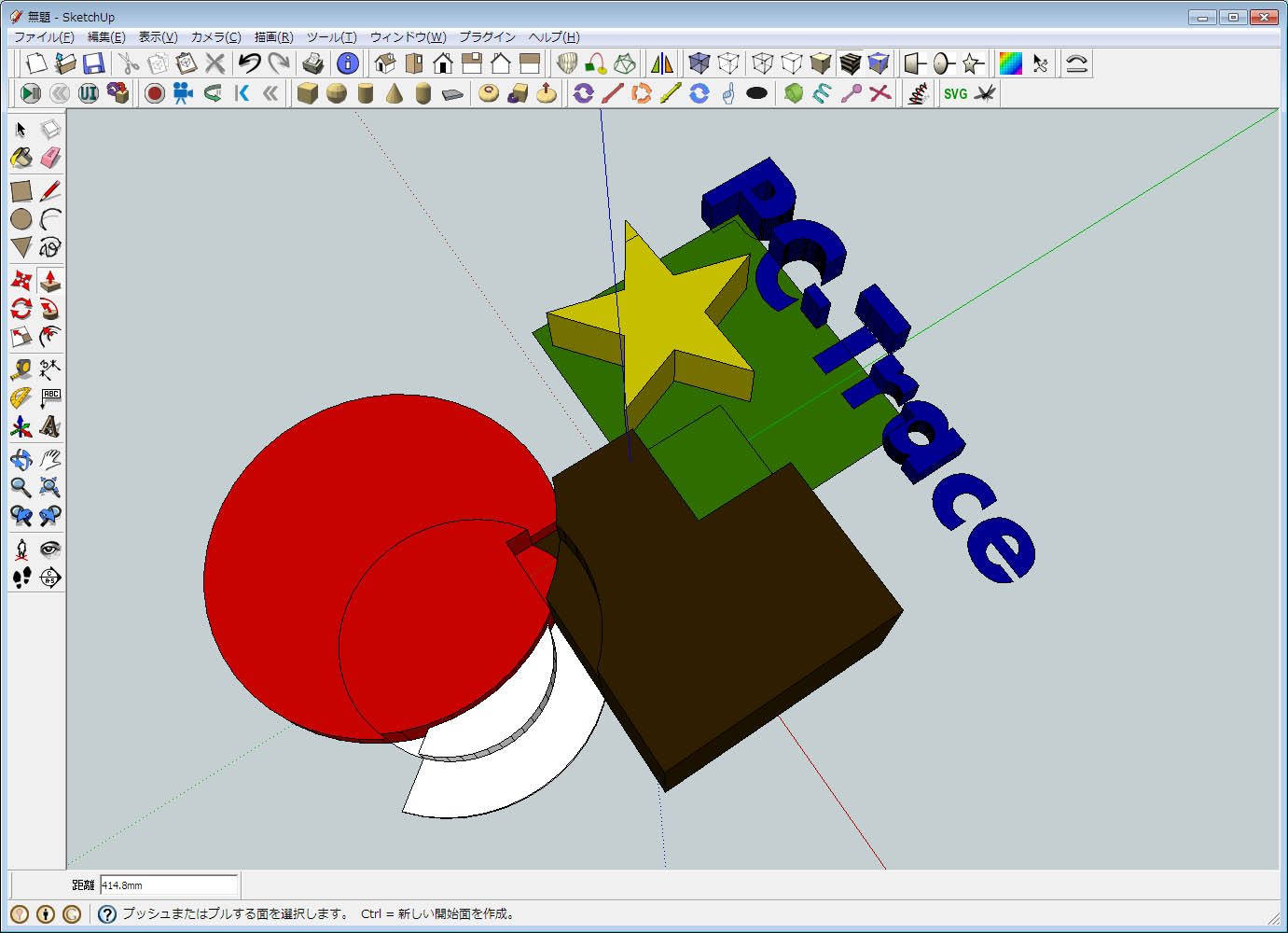Select the Rotate tool

click(21, 308)
